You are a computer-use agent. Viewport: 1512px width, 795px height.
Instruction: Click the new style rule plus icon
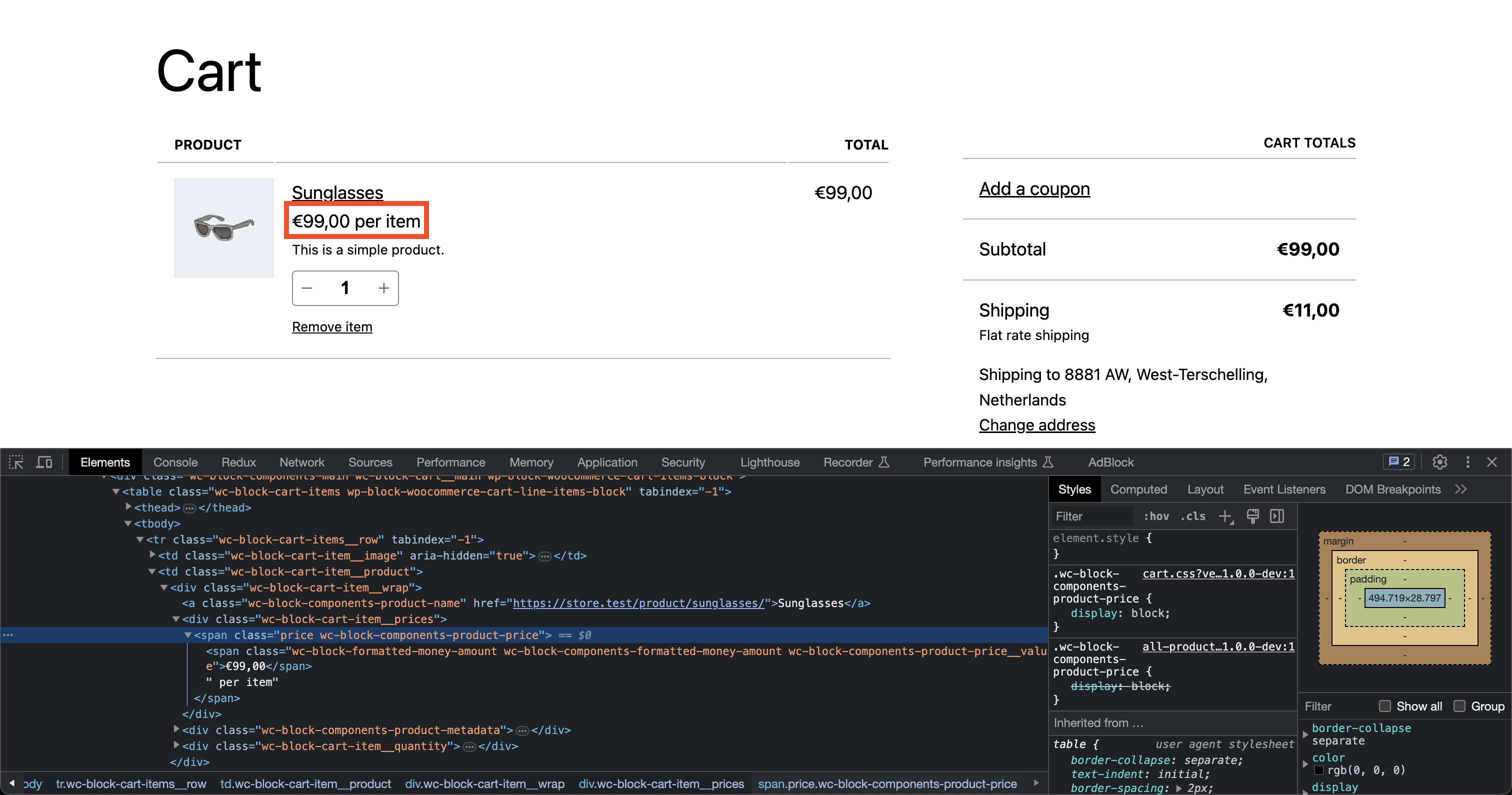1225,516
